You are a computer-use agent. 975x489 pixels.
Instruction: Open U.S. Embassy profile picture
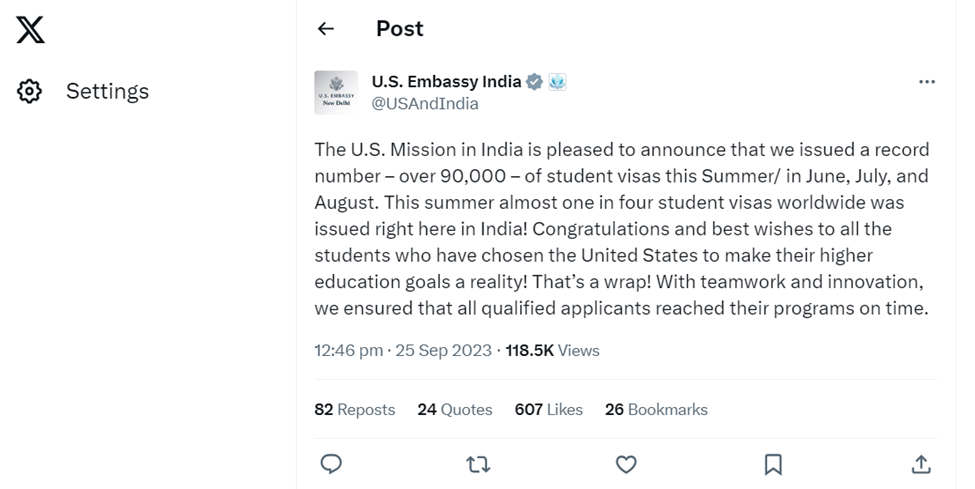(x=336, y=92)
